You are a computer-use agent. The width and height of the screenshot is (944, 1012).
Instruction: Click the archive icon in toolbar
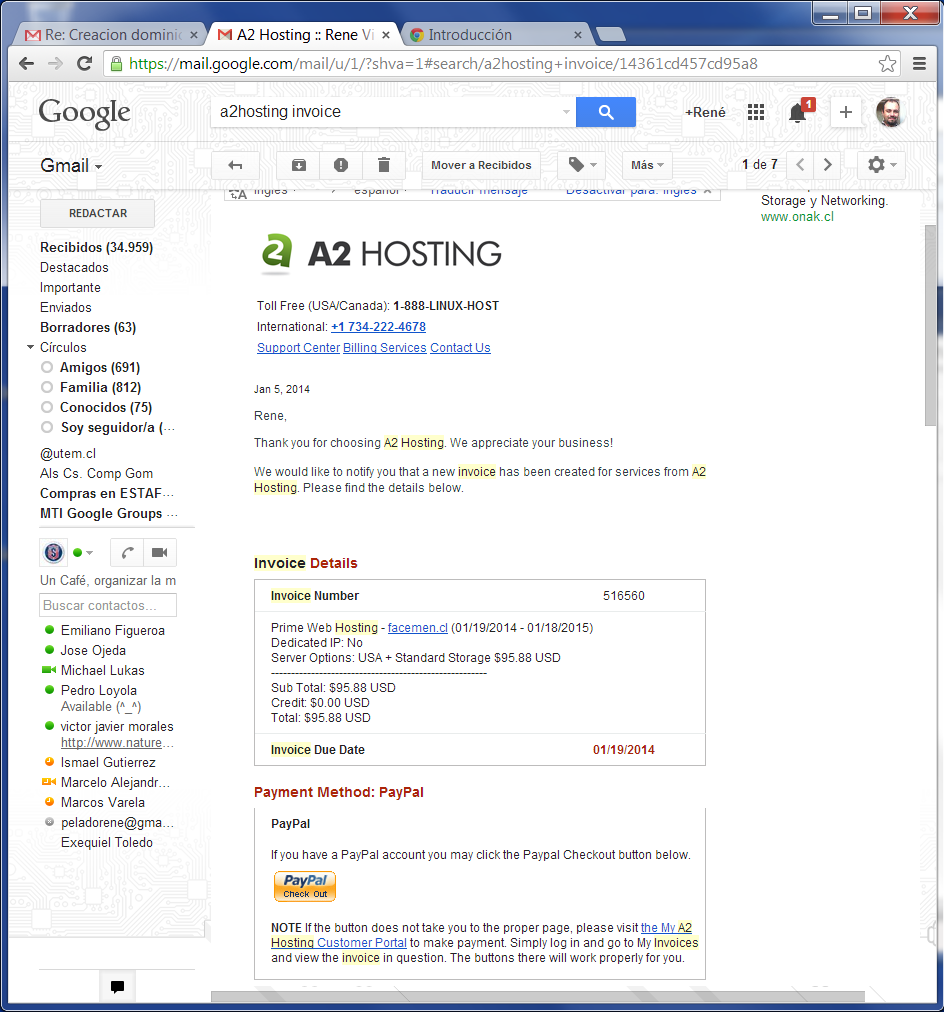point(298,165)
